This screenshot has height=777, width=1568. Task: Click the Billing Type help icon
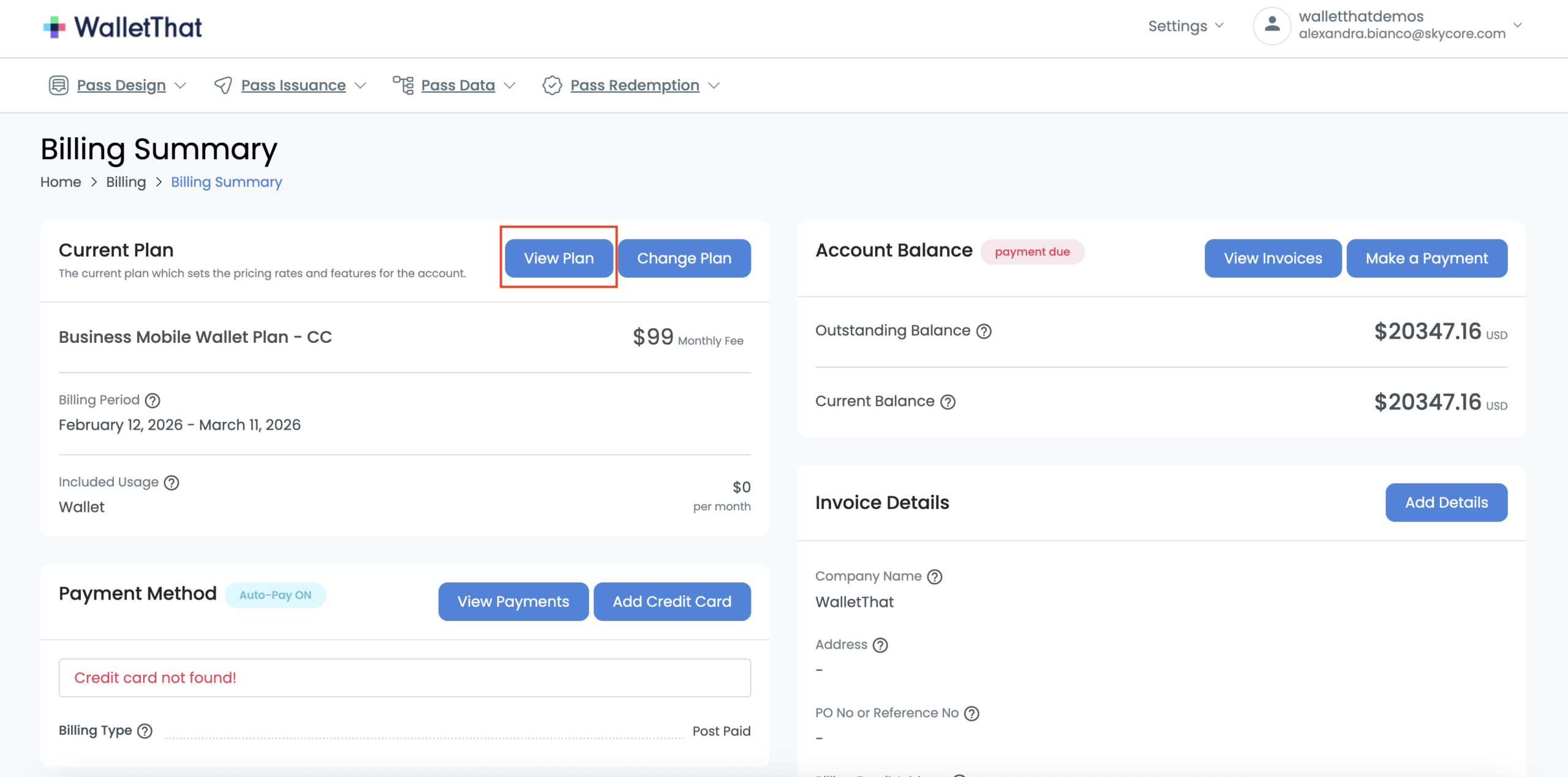(x=145, y=731)
